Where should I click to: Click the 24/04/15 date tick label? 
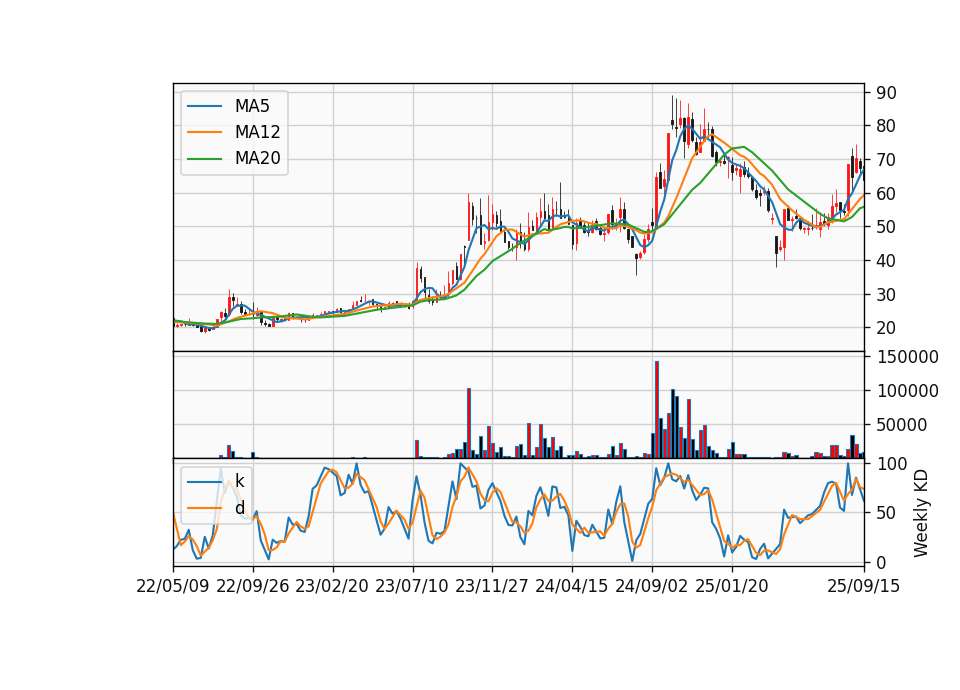pos(572,586)
